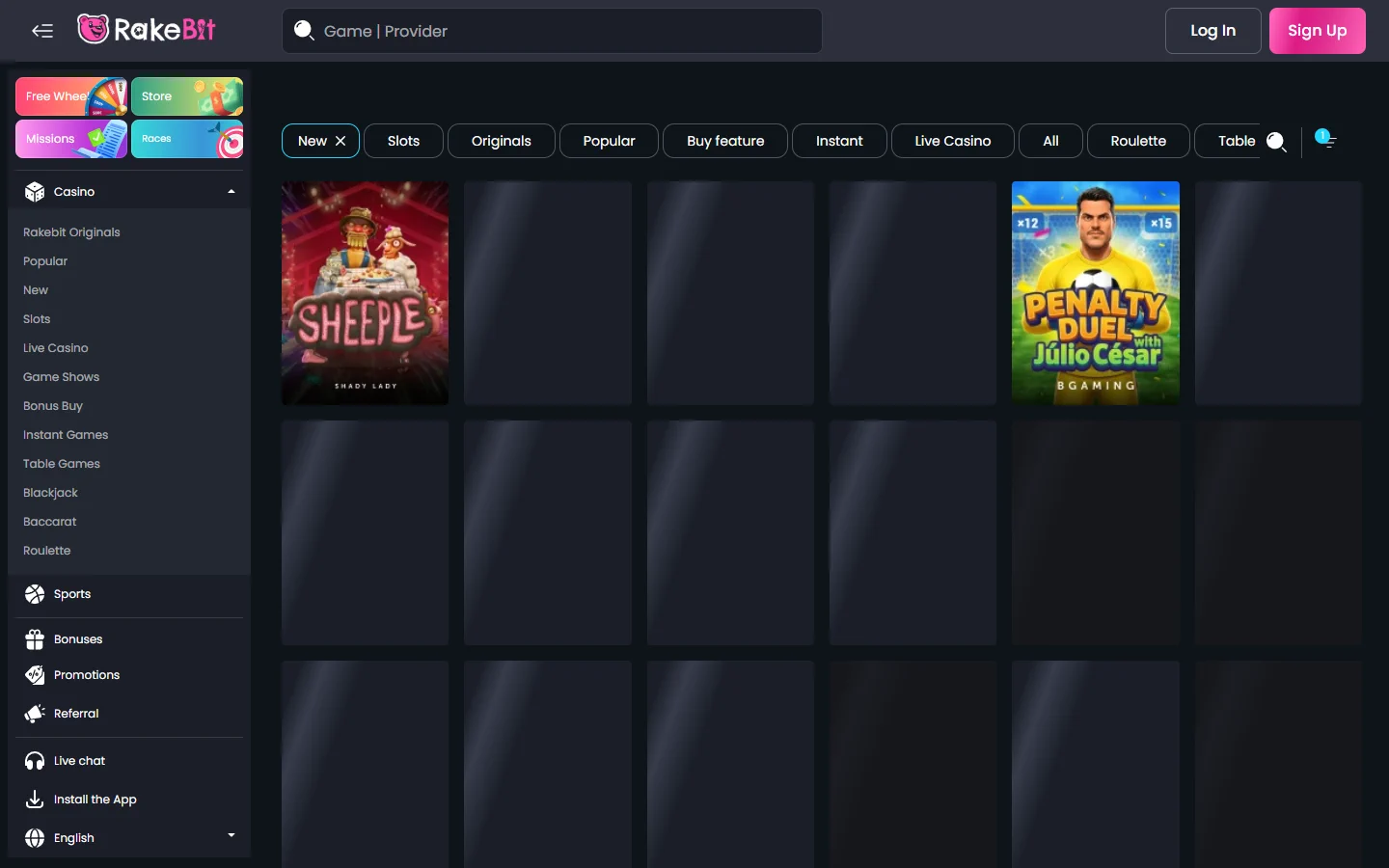Select the Live Casino category tab
This screenshot has height=868, width=1389.
pyautogui.click(x=953, y=141)
